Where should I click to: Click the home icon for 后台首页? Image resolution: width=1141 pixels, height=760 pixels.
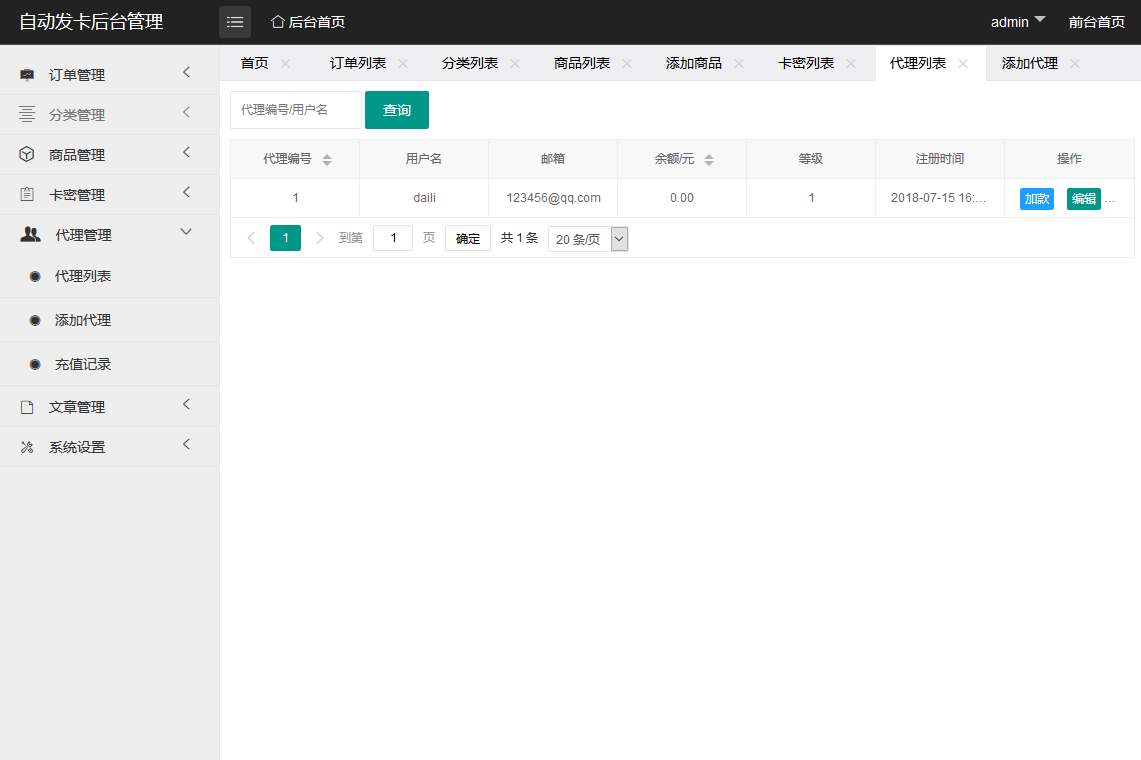click(278, 22)
